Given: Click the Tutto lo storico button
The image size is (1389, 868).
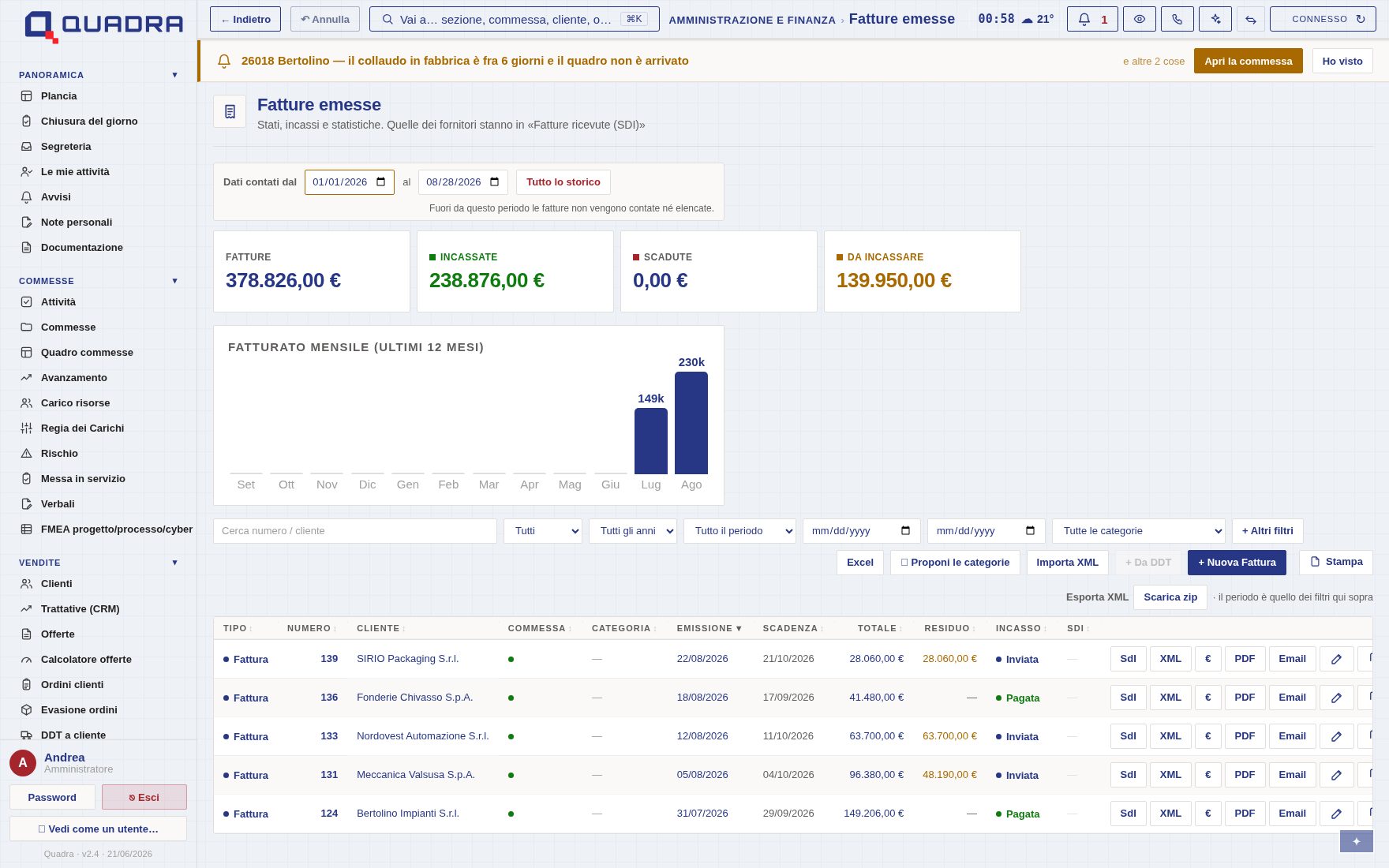Looking at the screenshot, I should [x=563, y=182].
